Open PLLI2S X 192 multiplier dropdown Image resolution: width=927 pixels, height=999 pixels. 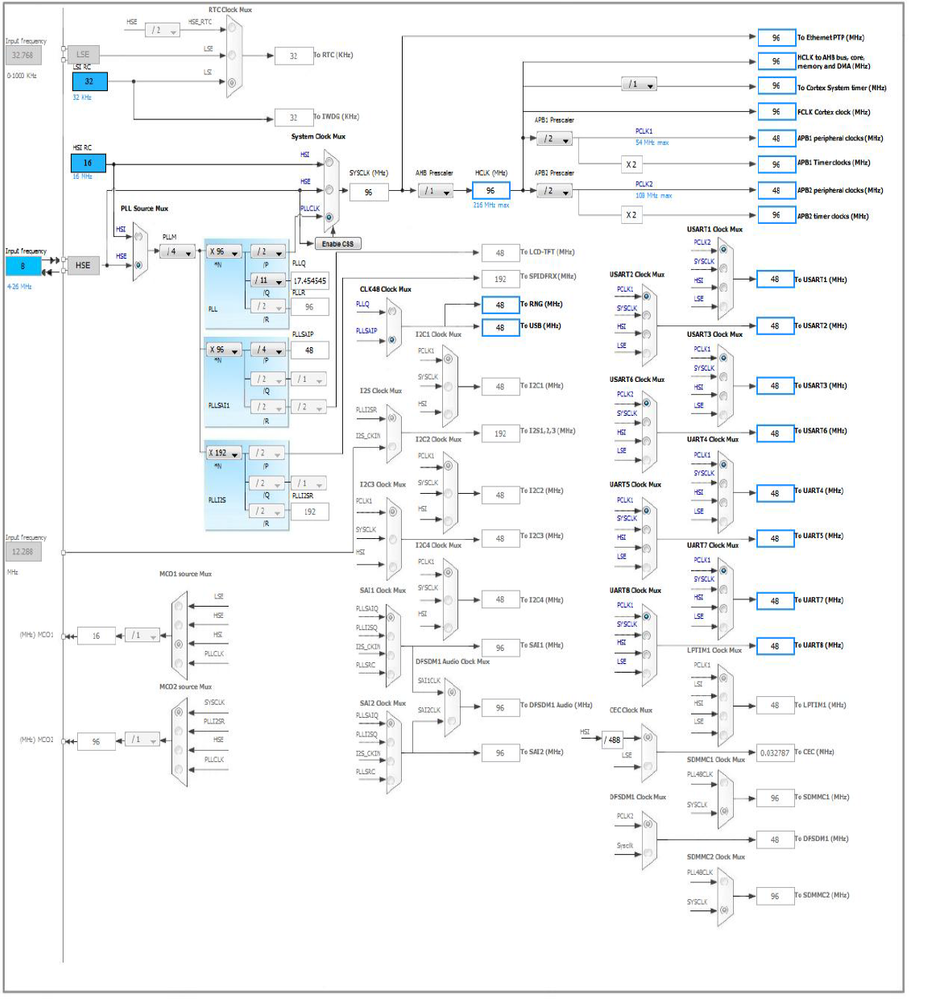(x=223, y=453)
